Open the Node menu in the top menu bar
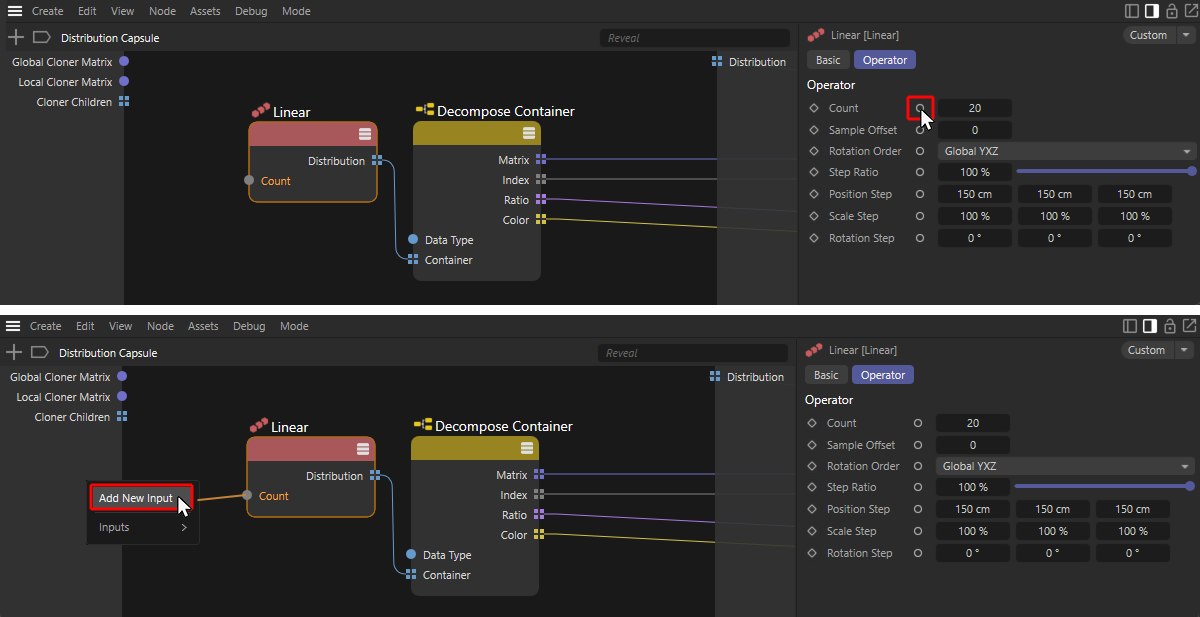Image resolution: width=1200 pixels, height=617 pixels. (x=161, y=11)
